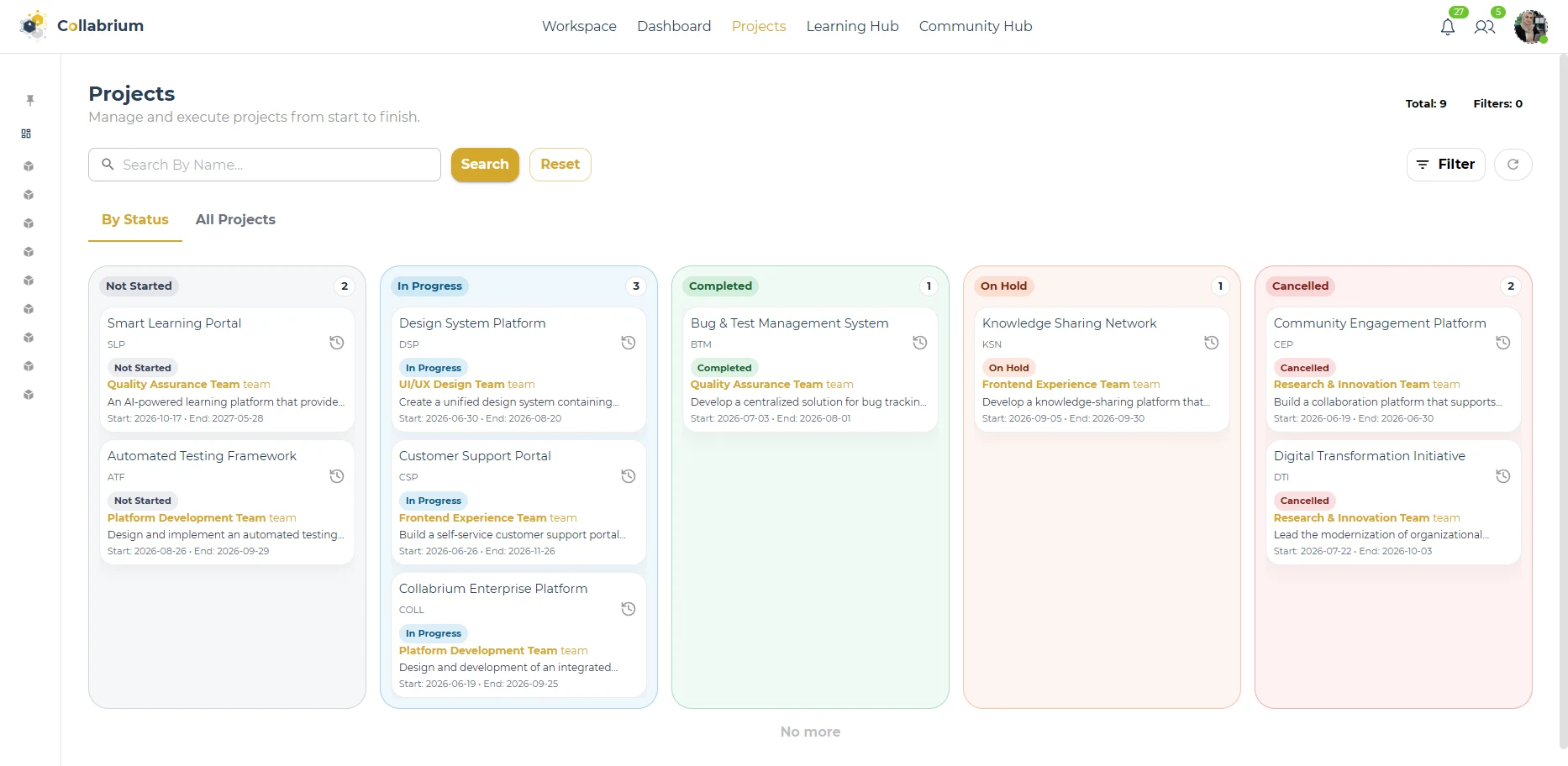Open the Filter button
Viewport: 1568px width, 766px height.
pyautogui.click(x=1445, y=165)
